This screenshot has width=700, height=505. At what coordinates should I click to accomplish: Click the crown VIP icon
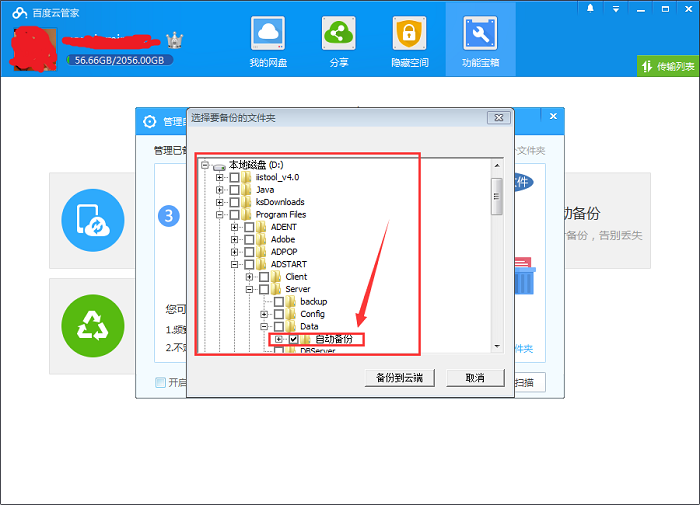[175, 41]
